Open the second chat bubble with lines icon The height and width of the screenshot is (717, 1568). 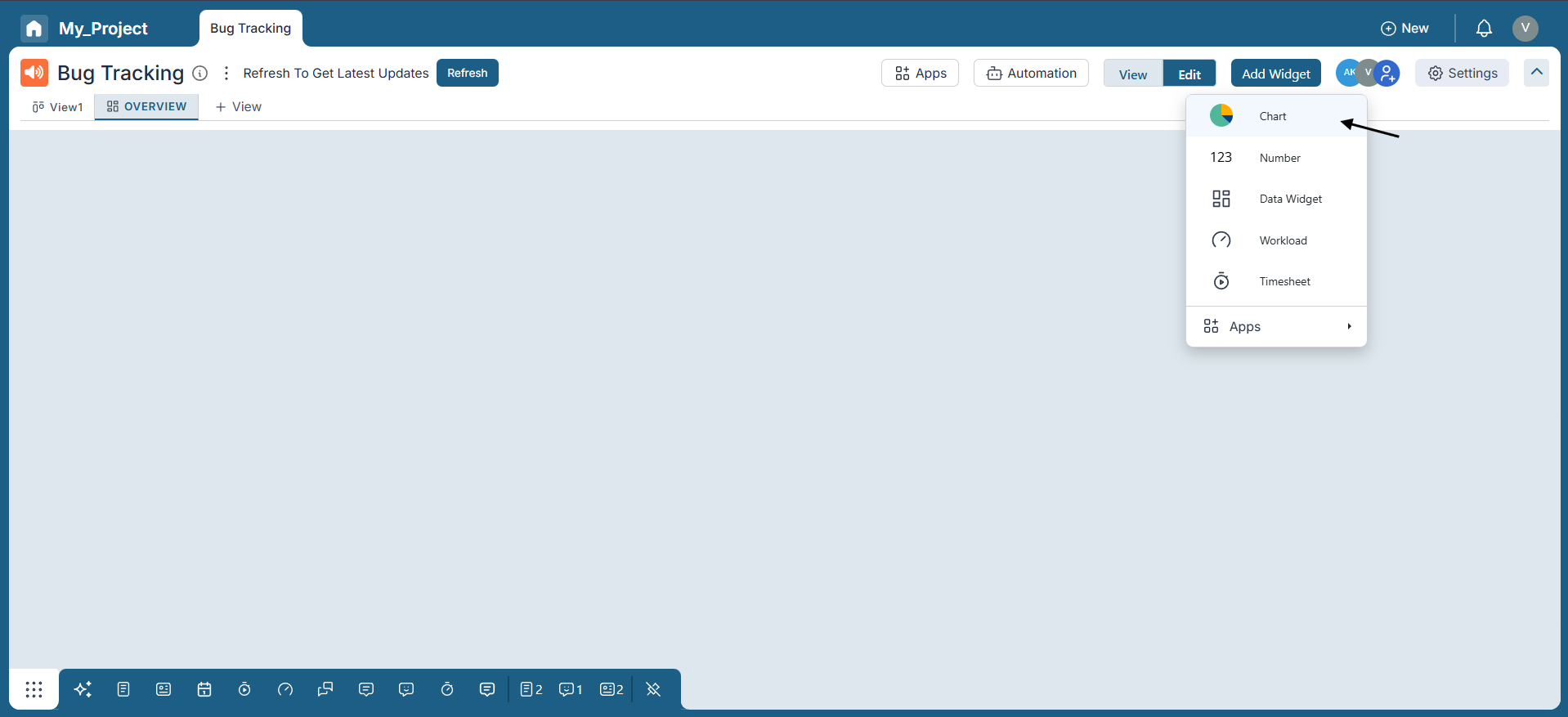tap(487, 689)
